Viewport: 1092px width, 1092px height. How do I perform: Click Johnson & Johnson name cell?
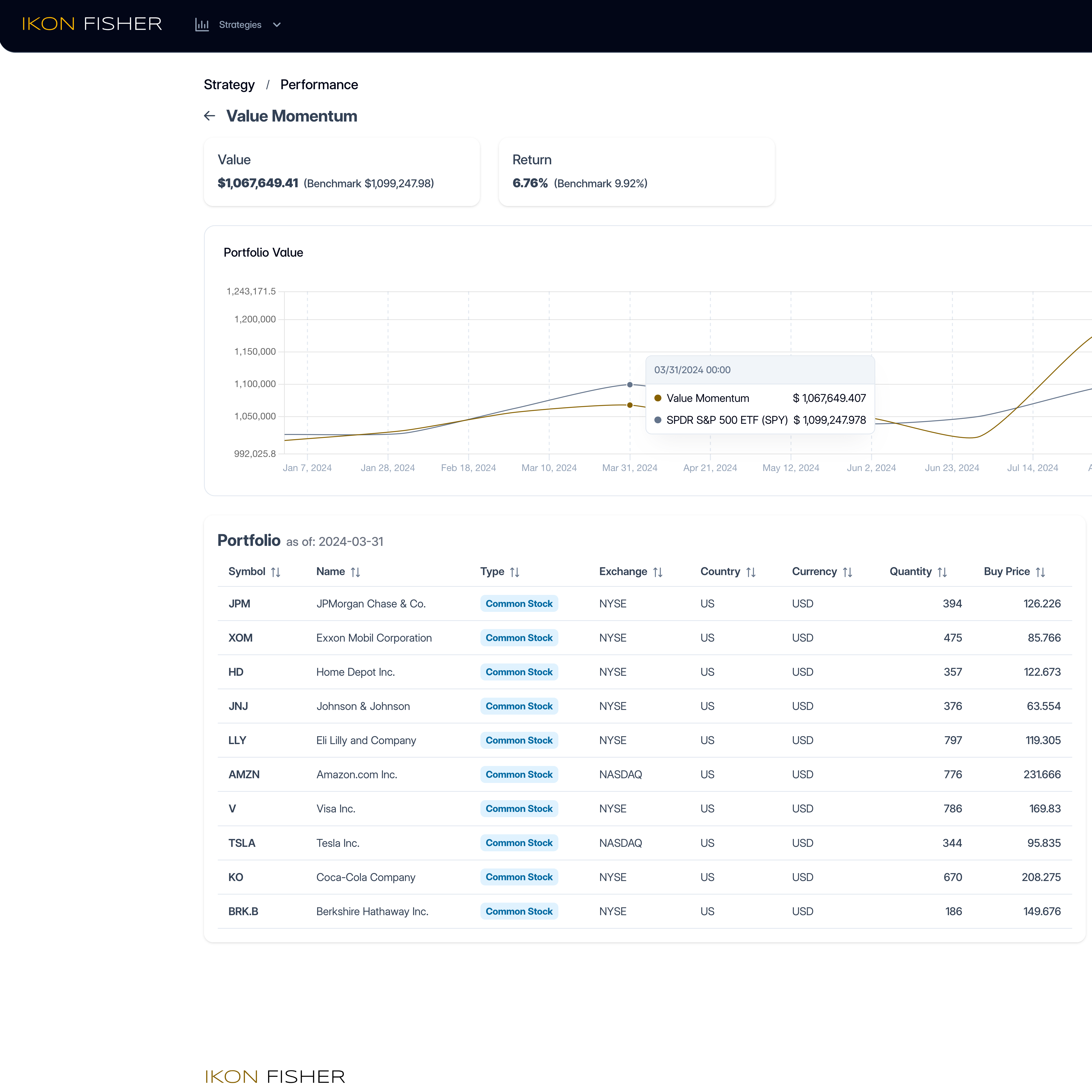click(363, 707)
